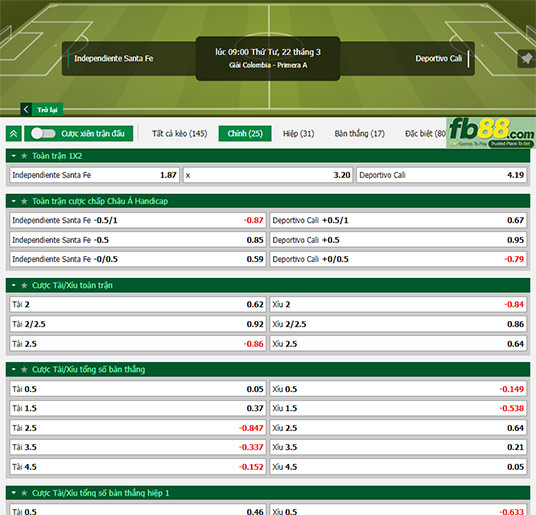Image resolution: width=536 pixels, height=515 pixels.
Task: Choose Tài 2/2.5 at 0.92
Action: [x=138, y=324]
